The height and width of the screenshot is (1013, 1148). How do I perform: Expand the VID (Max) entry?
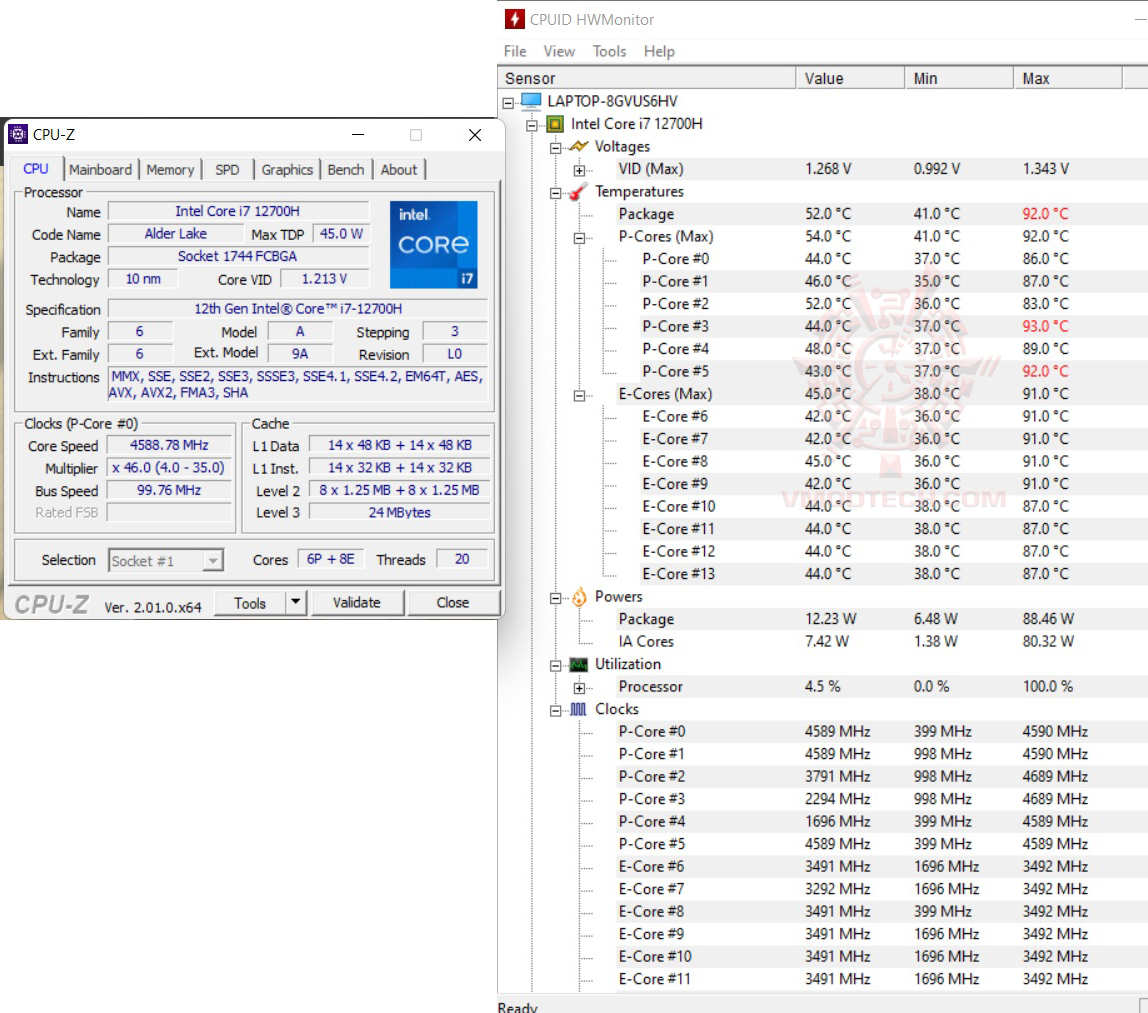(579, 171)
